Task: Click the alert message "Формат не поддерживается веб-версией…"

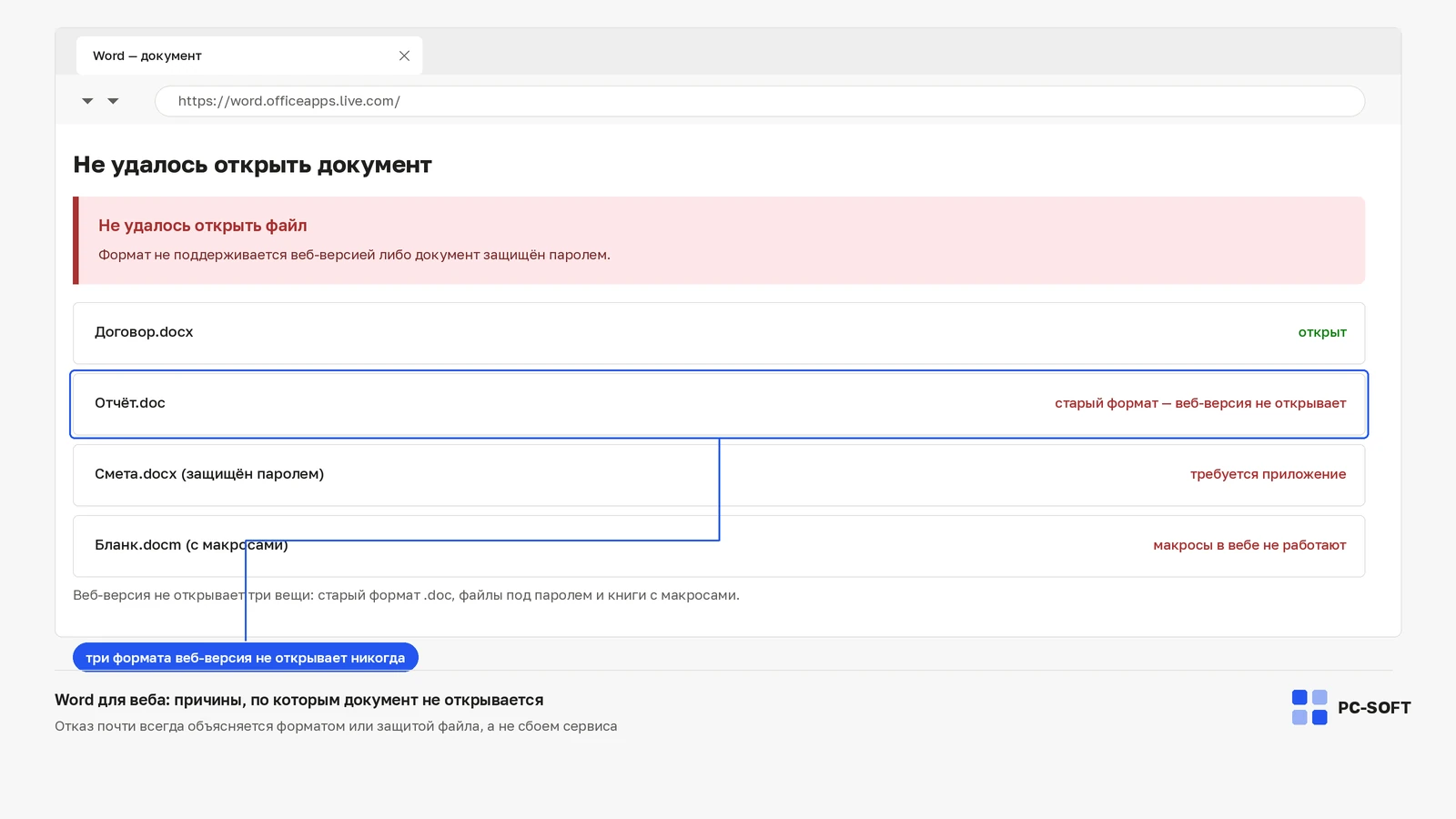Action: click(354, 255)
